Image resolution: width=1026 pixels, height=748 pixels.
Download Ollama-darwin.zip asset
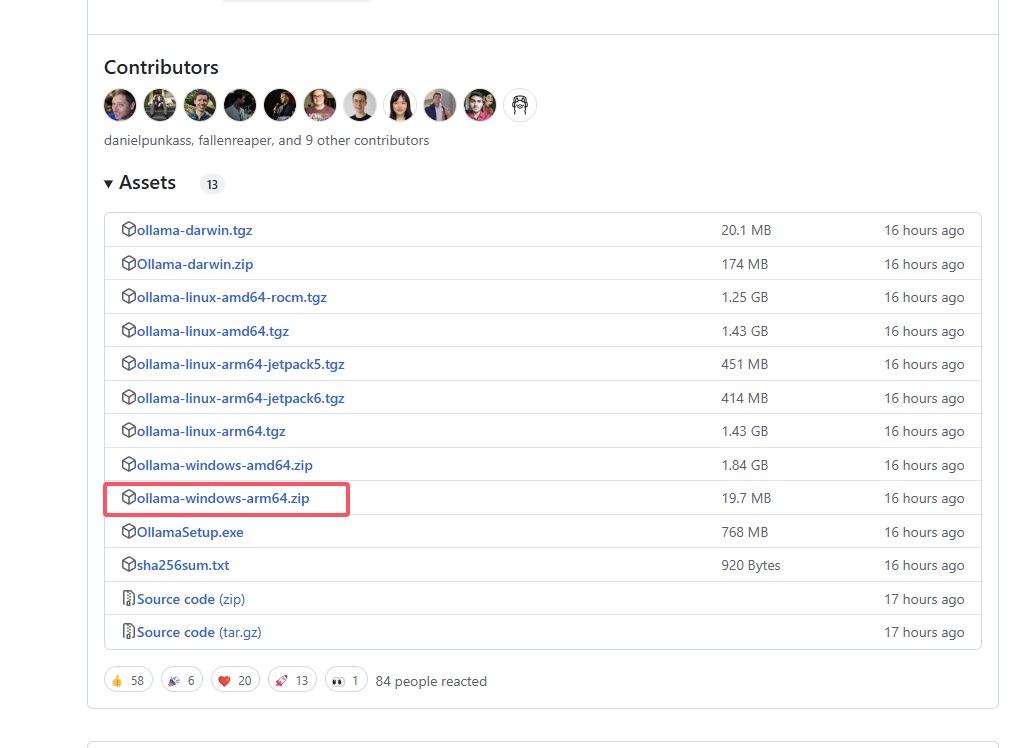[195, 264]
